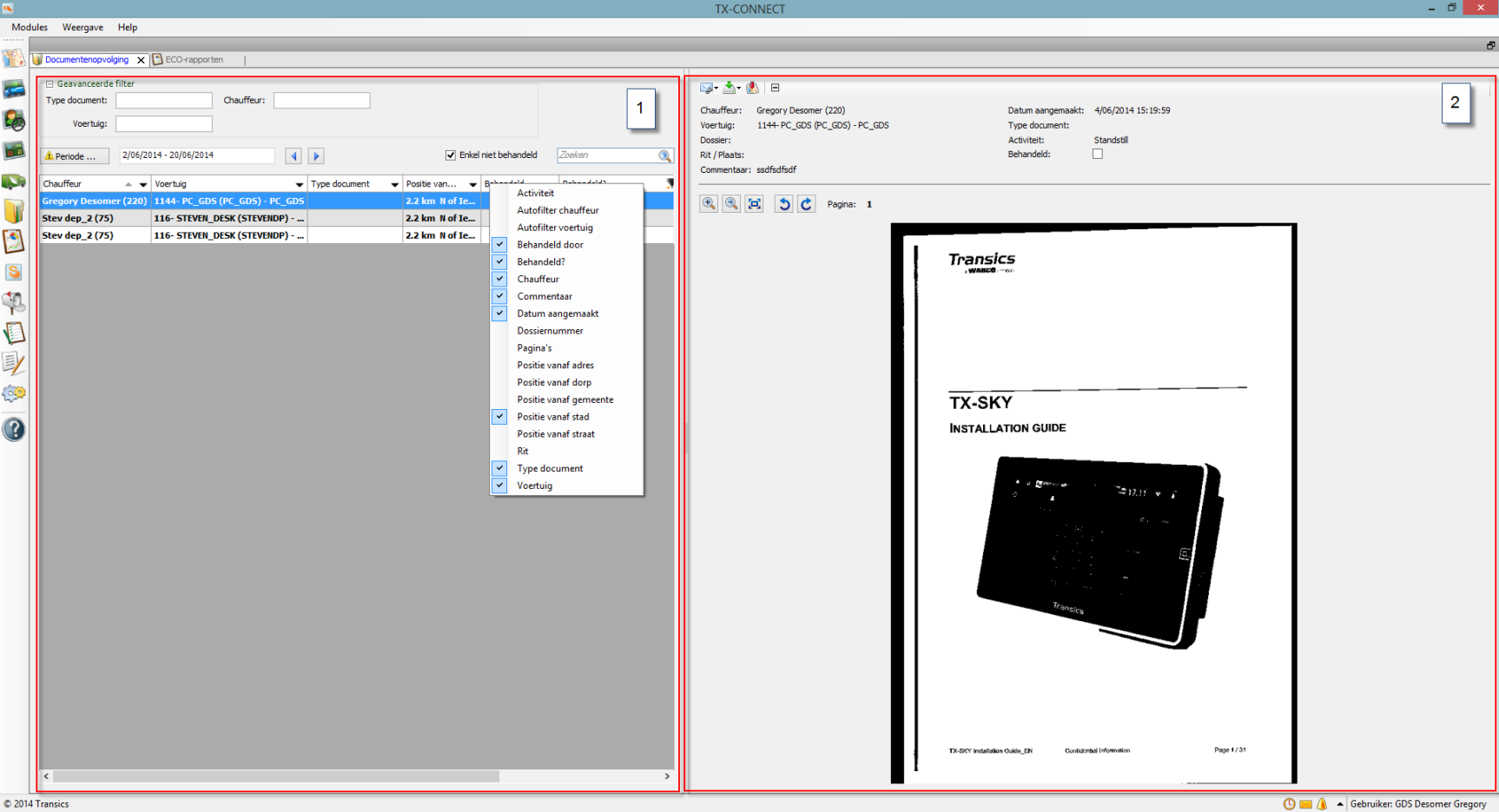Open the Chauffeur column filter dropdown

click(143, 184)
